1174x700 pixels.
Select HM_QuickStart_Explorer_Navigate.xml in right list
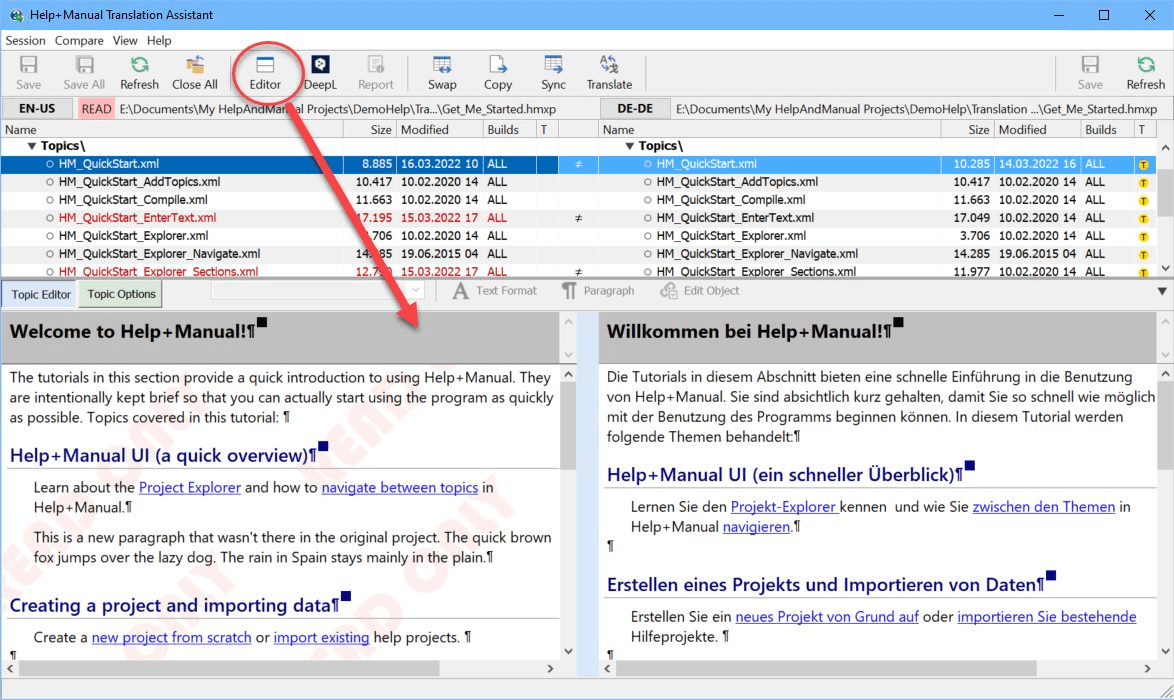coord(757,254)
